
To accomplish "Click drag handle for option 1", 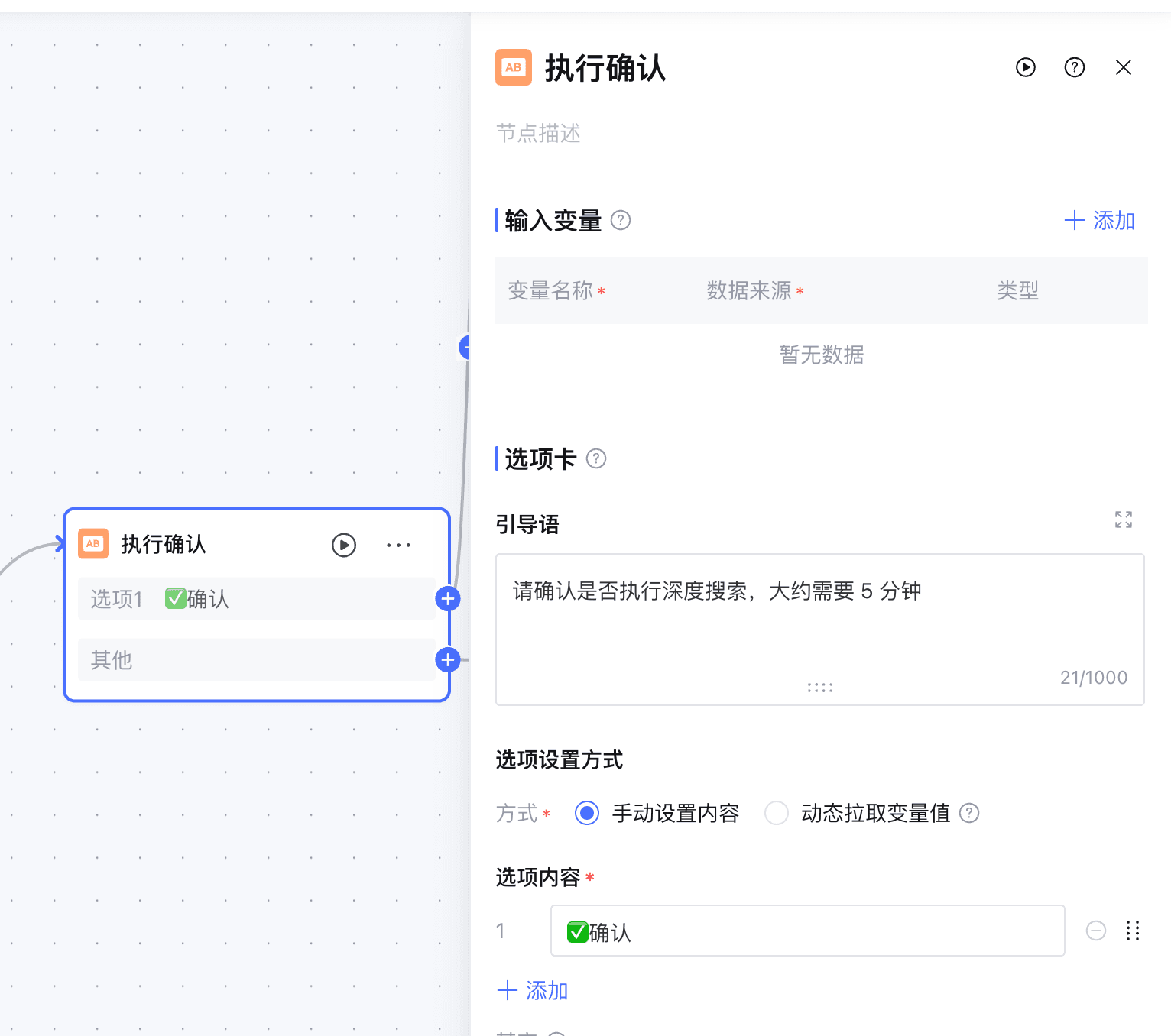I will [x=1132, y=931].
